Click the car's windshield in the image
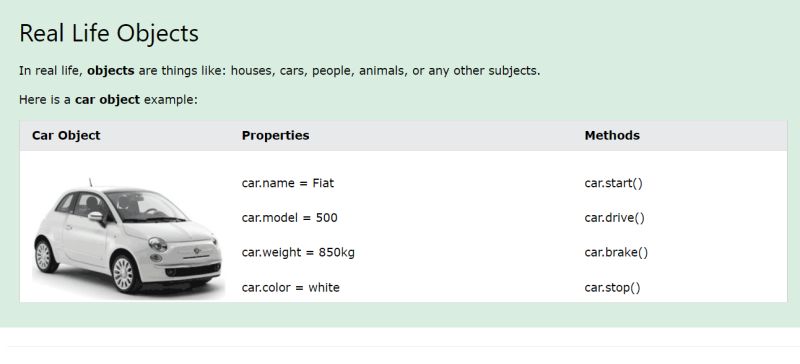Screen dimensions: 800x364 (x=147, y=206)
